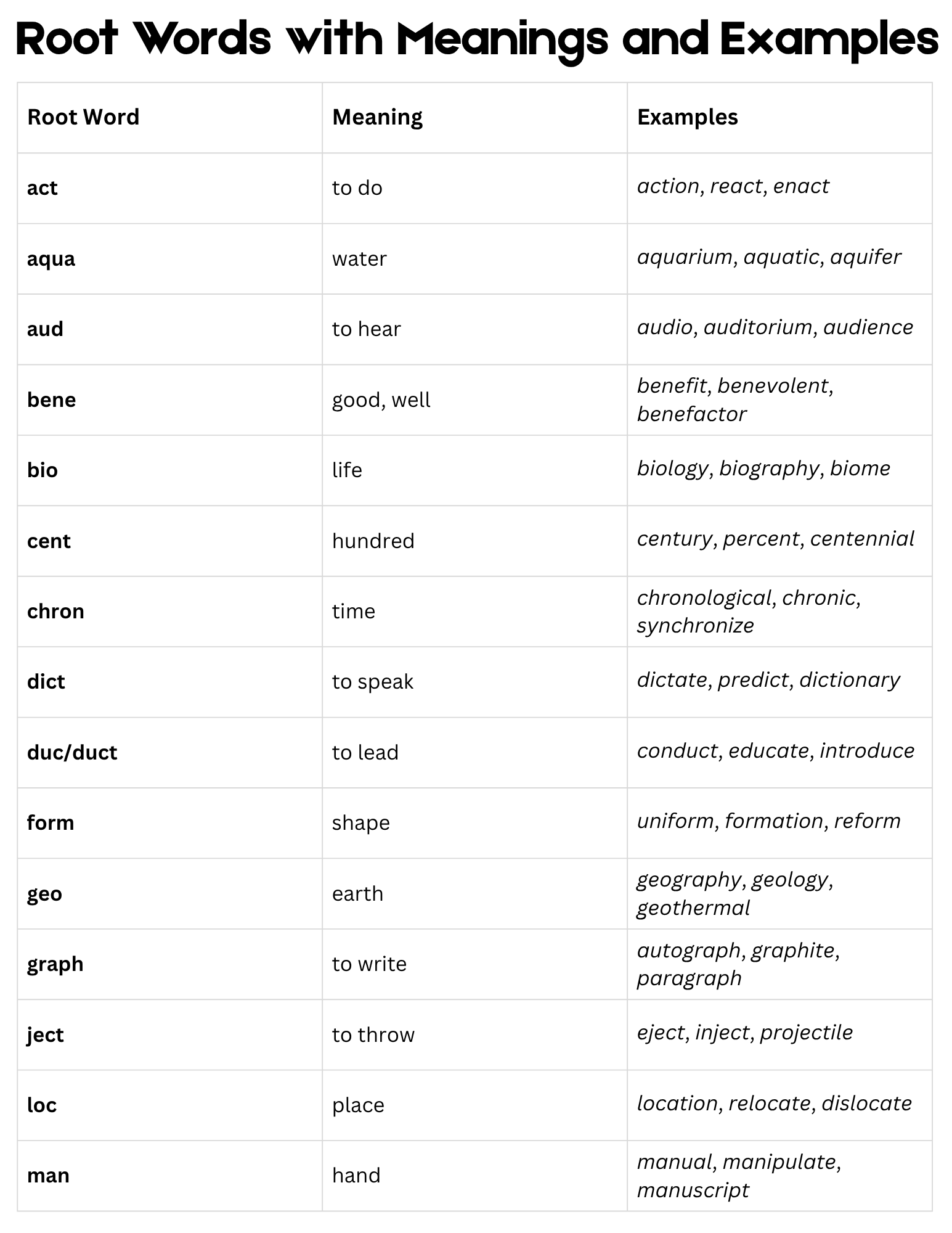Viewport: 952px width, 1233px height.
Task: Click the root word "ject"
Action: point(45,1035)
